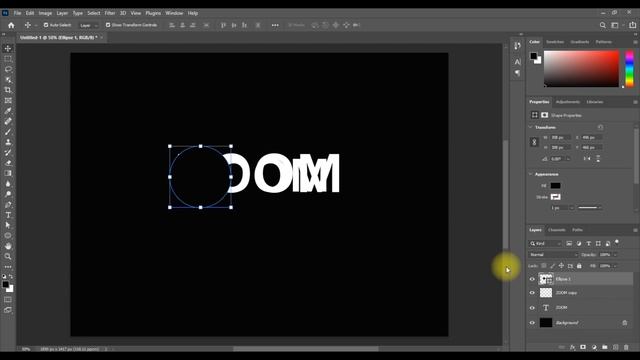
Task: Link width and height chain icon
Action: pyautogui.click(x=534, y=142)
